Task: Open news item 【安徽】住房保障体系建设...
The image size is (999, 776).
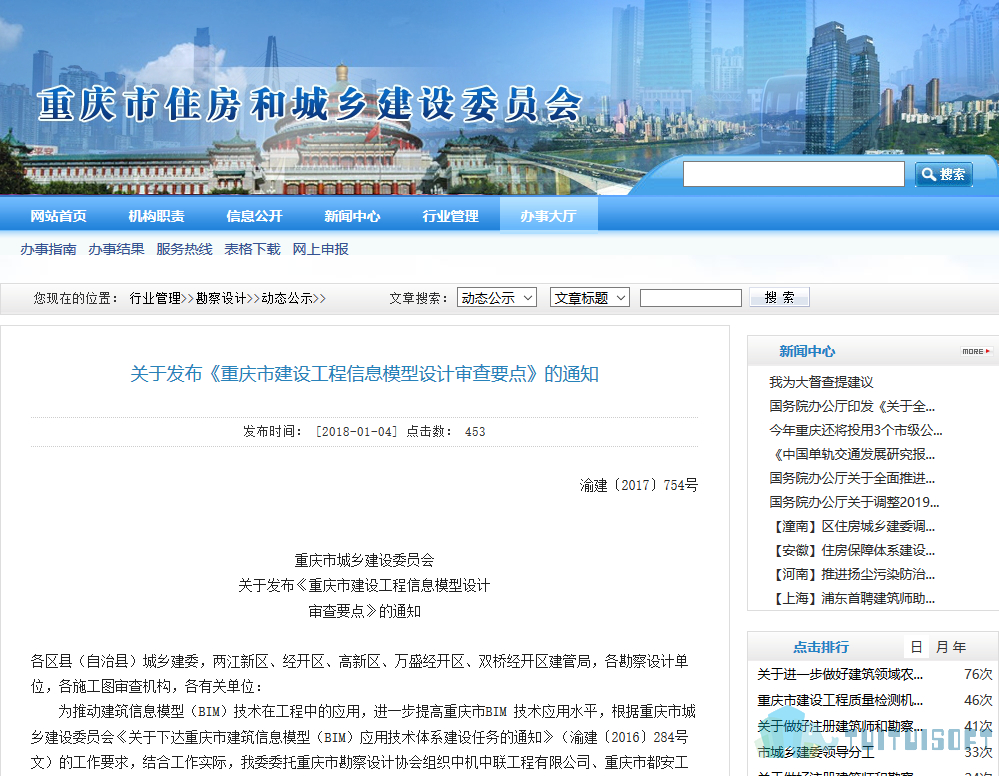Action: [852, 550]
